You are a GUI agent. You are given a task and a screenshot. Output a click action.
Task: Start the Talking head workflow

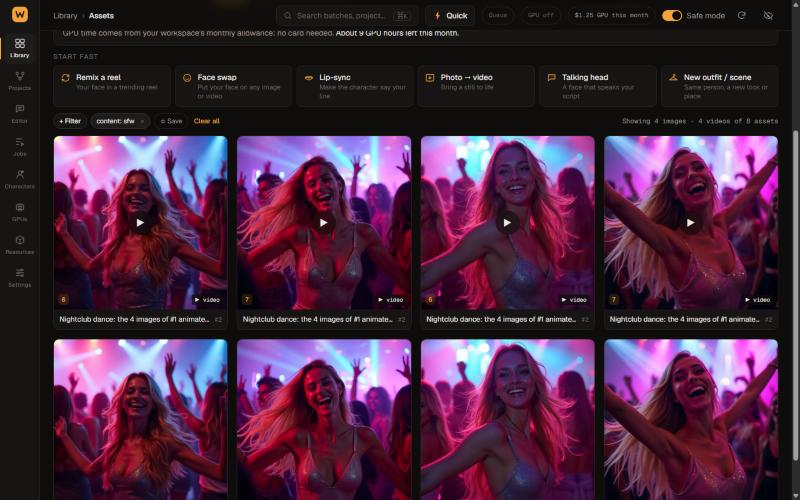pos(598,86)
